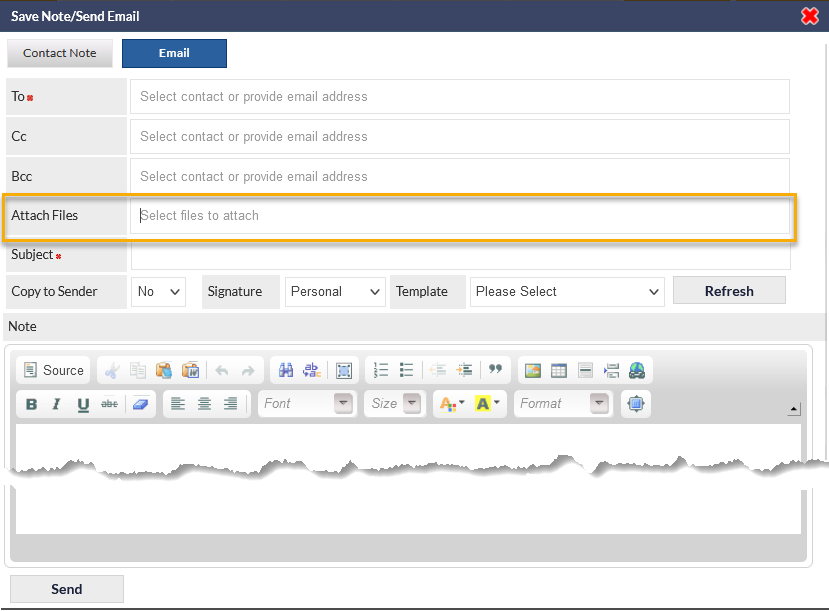Open the Format dropdown

coord(563,404)
